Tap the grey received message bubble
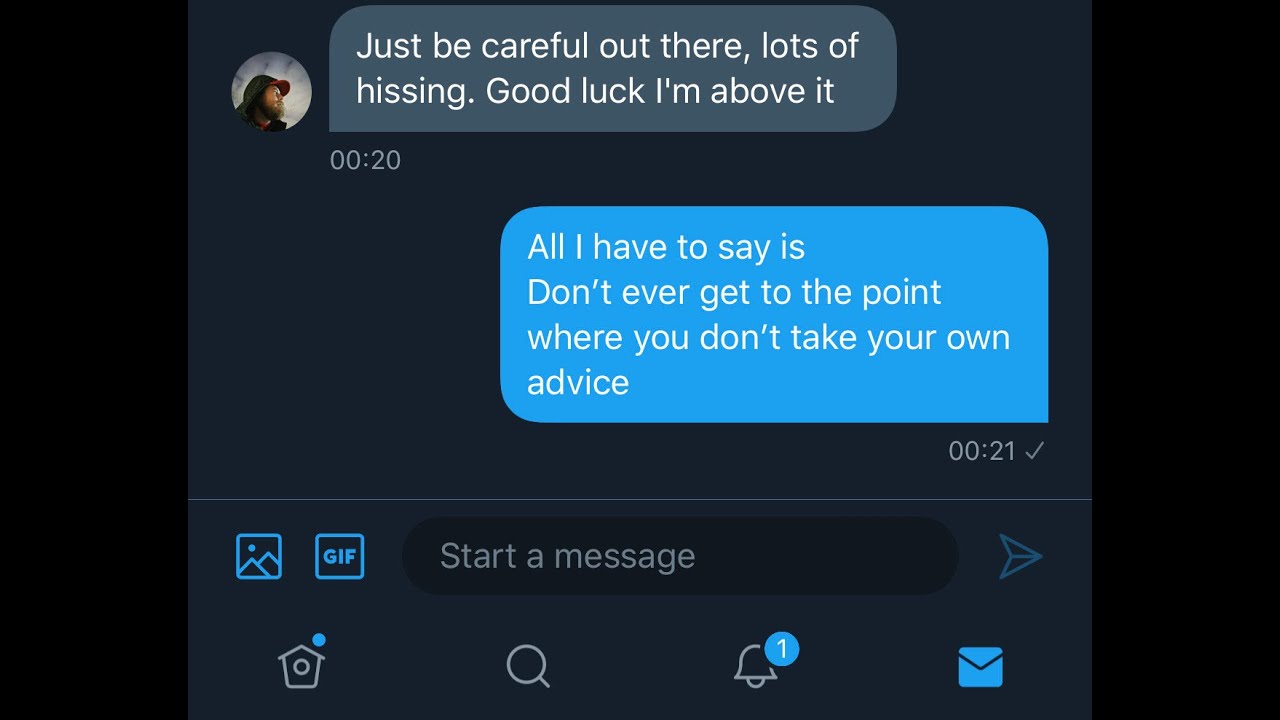 pos(612,68)
